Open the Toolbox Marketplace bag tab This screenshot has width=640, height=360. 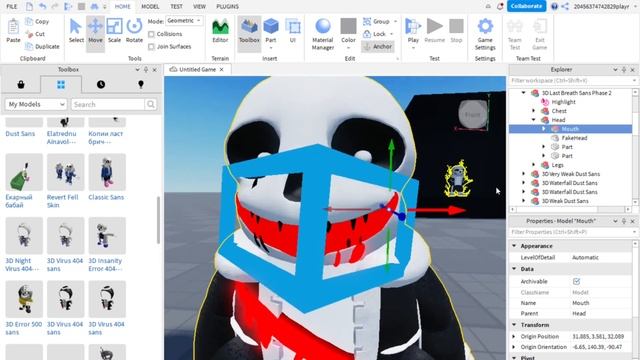pyautogui.click(x=21, y=84)
